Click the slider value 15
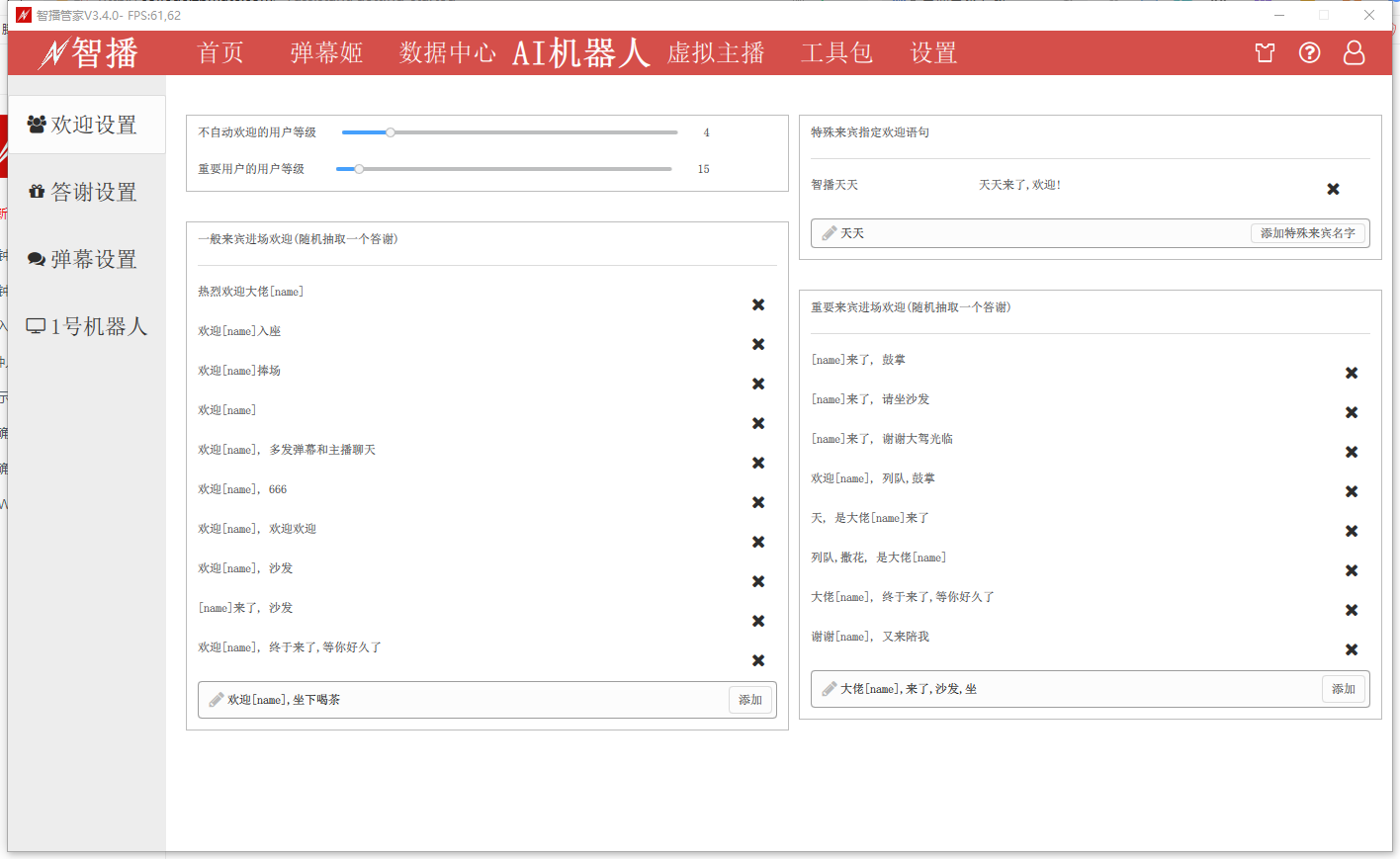Viewport: 1400px width, 859px height. coord(703,169)
